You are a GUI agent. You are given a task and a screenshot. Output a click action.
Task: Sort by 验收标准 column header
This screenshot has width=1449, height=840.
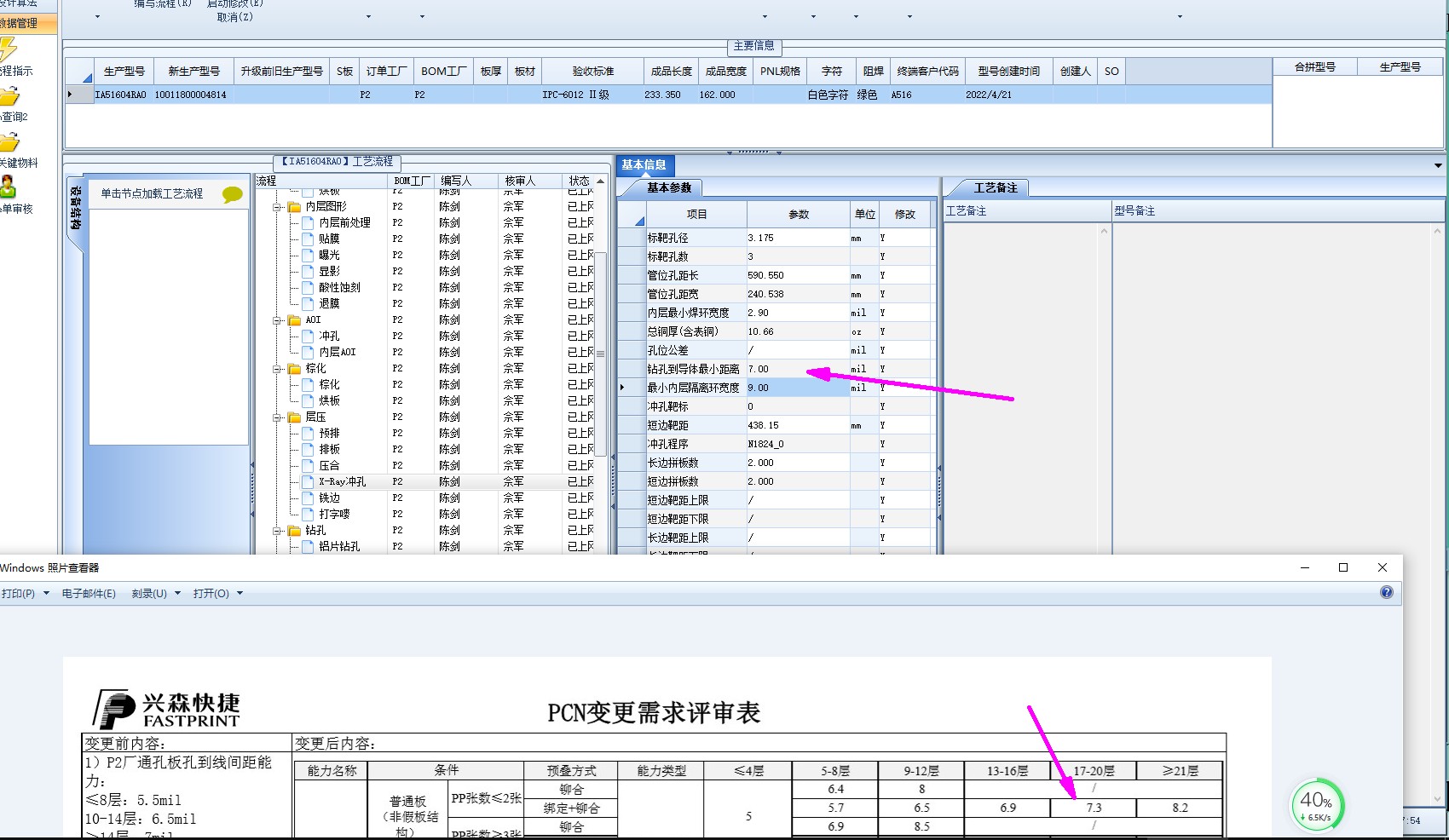(592, 72)
